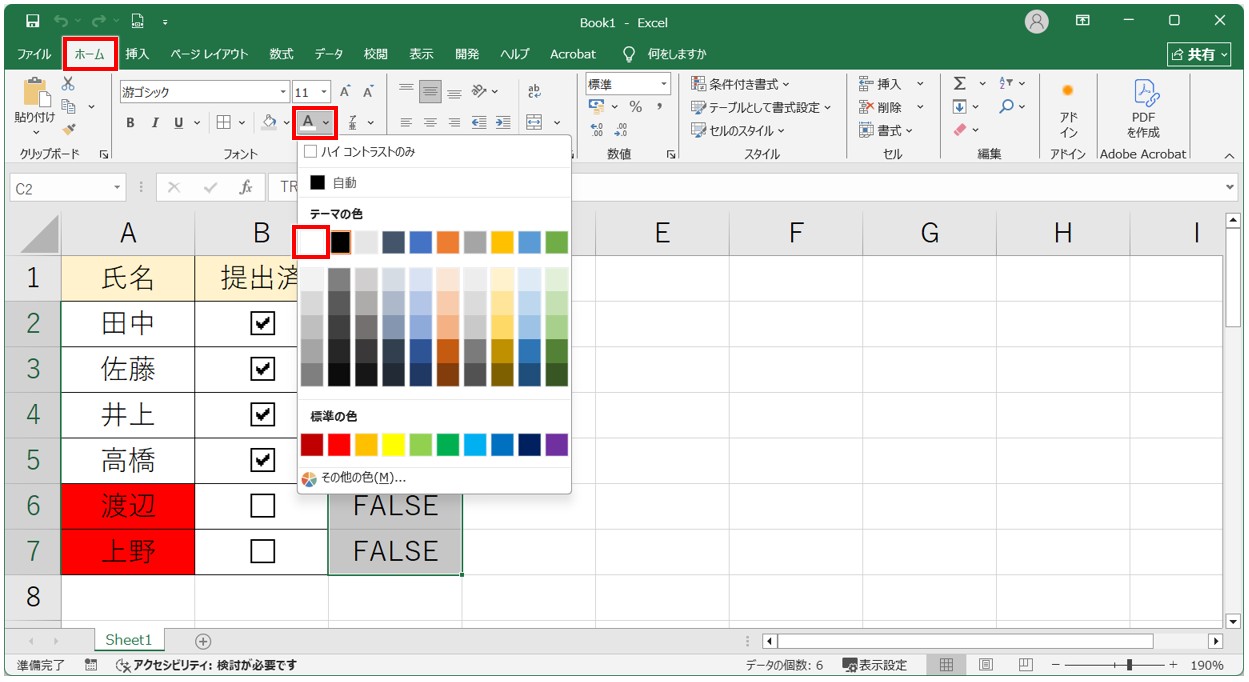Click the Format Painter brush icon
The height and width of the screenshot is (682, 1249).
coord(68,129)
